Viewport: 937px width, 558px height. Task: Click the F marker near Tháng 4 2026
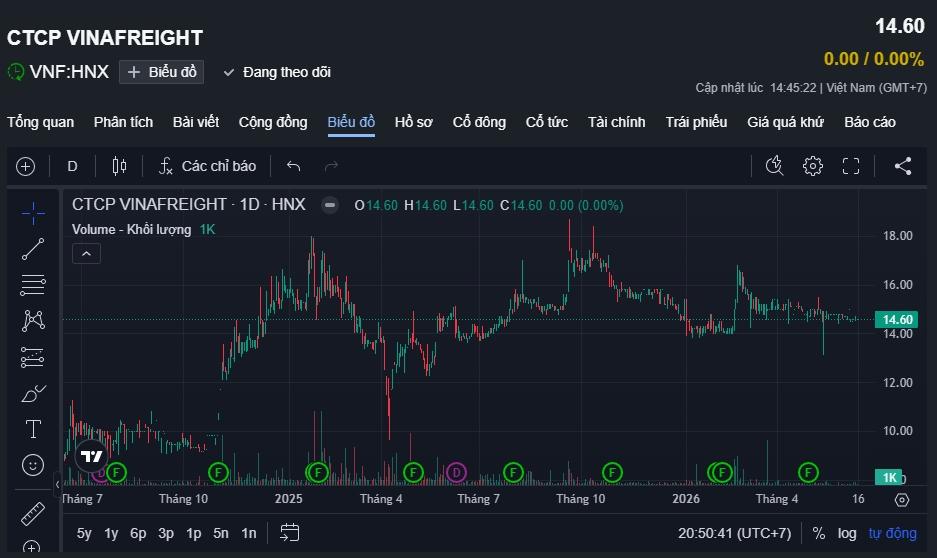808,473
